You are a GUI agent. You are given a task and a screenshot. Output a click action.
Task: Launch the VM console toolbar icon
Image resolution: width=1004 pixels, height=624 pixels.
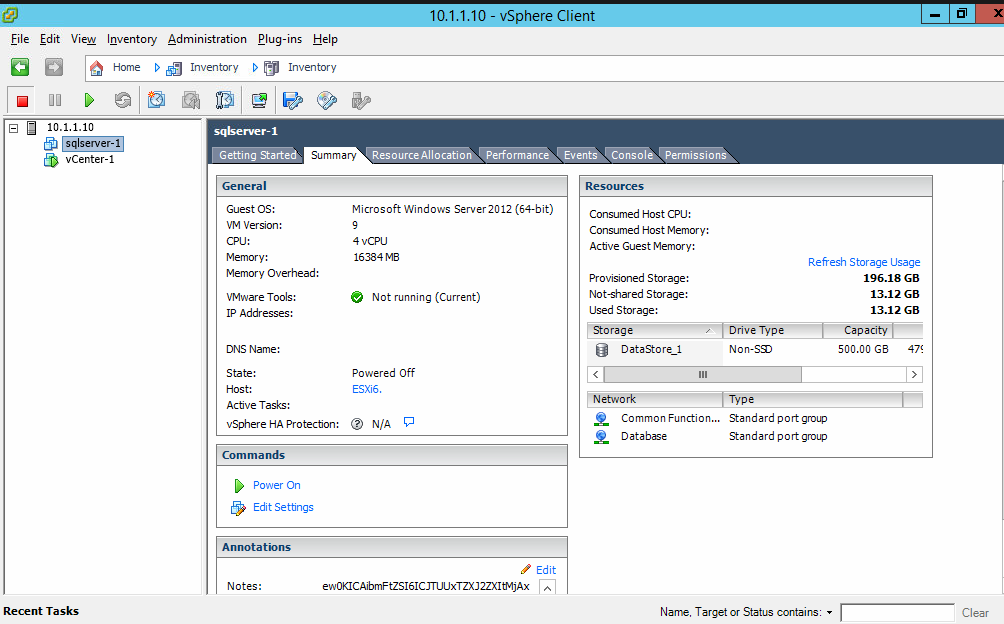point(259,100)
